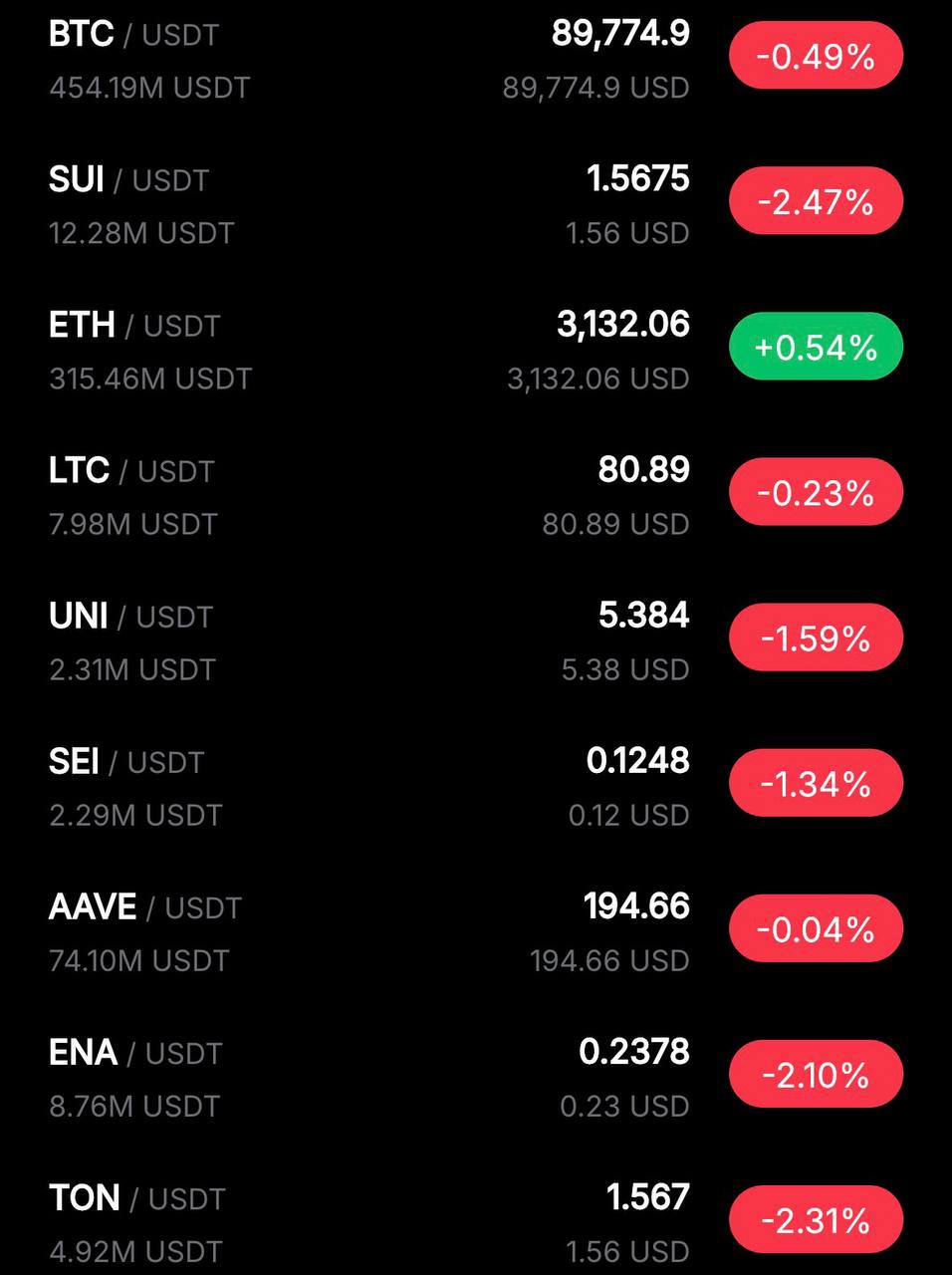Tap the green ETH +0.54% badge
This screenshot has width=952, height=1275.
tap(816, 347)
